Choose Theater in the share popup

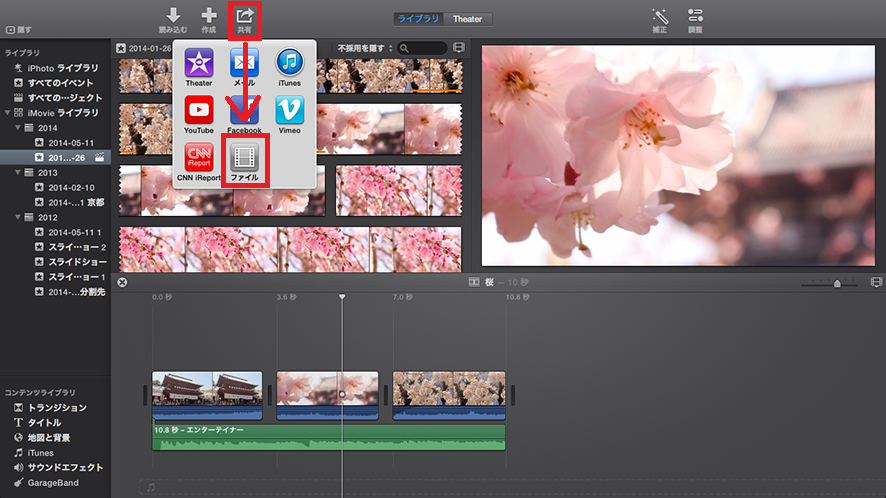(199, 63)
